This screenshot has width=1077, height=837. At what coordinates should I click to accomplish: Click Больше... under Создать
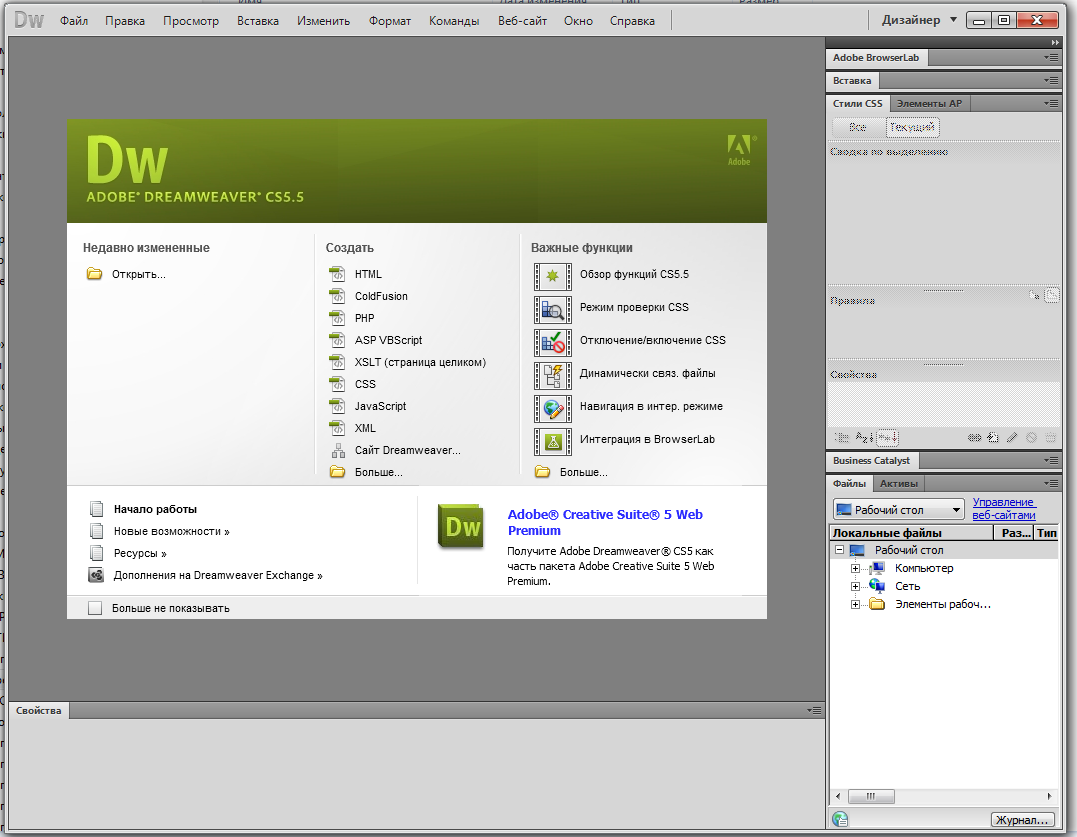point(378,472)
